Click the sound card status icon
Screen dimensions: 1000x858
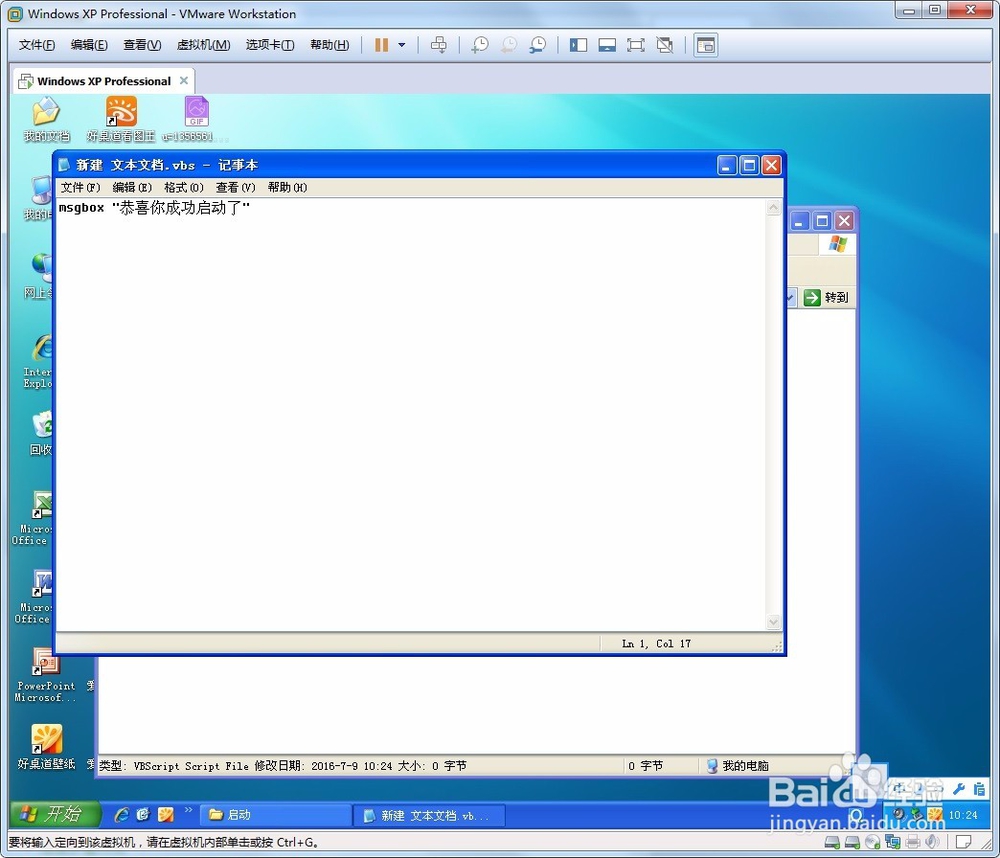coord(932,842)
